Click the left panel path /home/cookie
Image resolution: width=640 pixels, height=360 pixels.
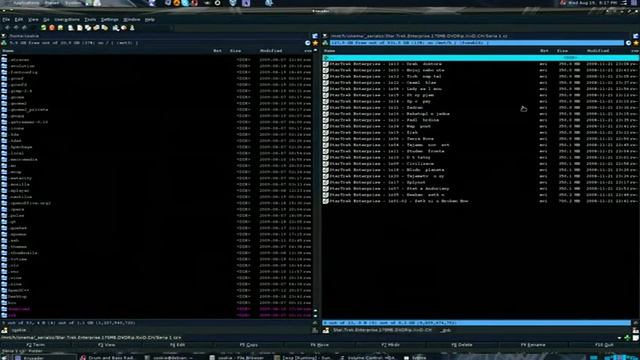24,36
